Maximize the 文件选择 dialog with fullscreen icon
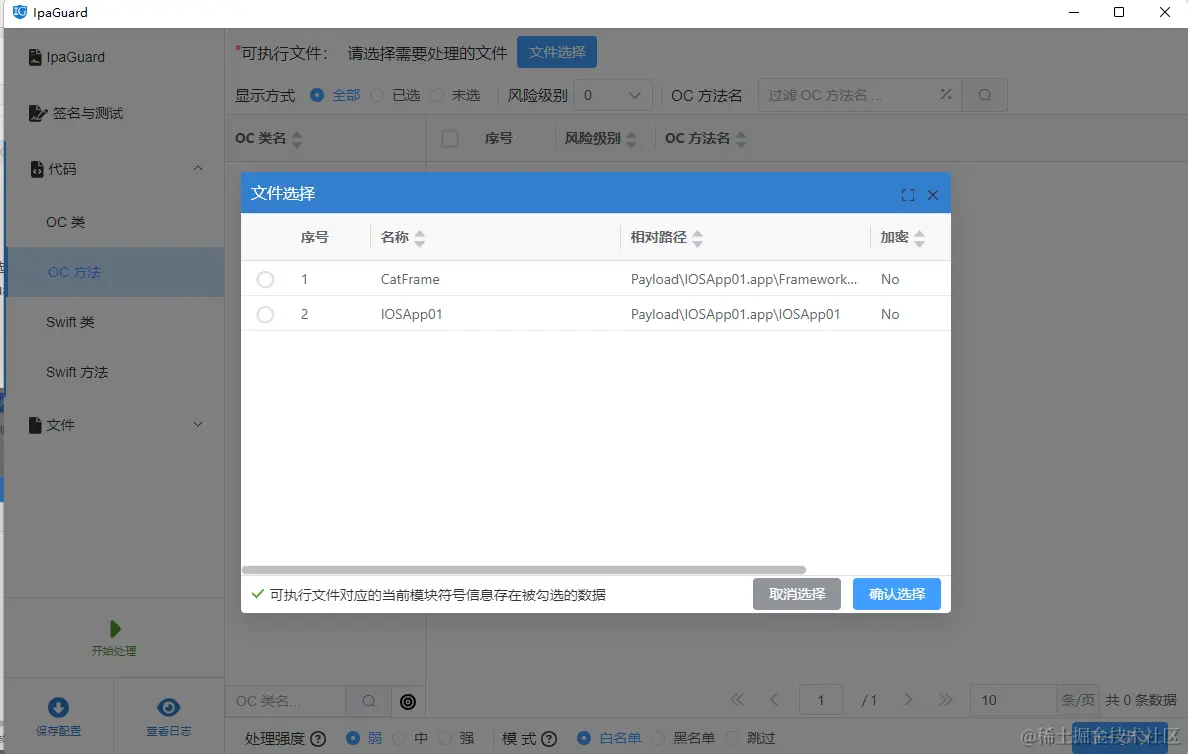Screen dimensions: 1188x754 908,195
